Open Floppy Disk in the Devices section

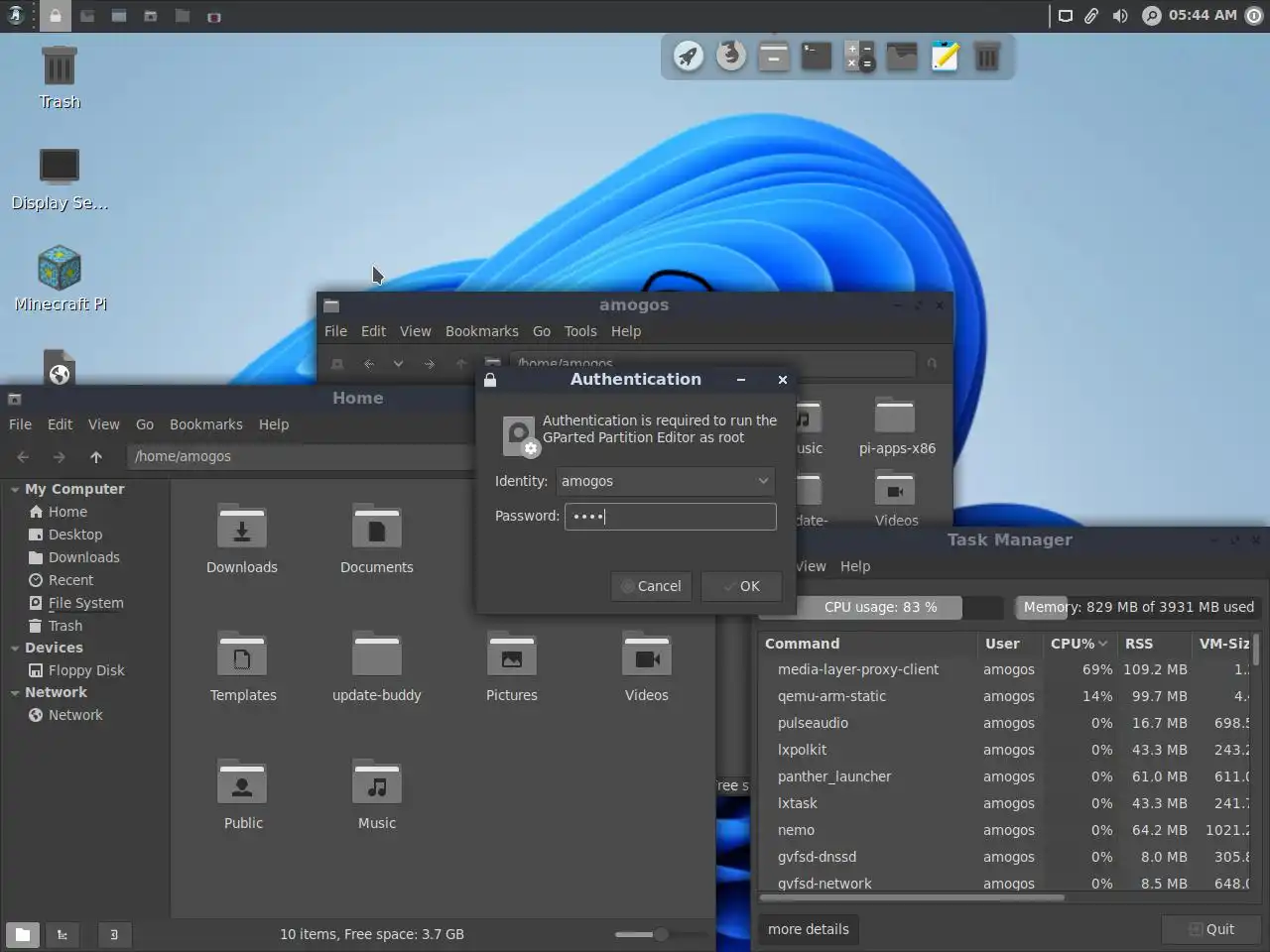click(86, 670)
